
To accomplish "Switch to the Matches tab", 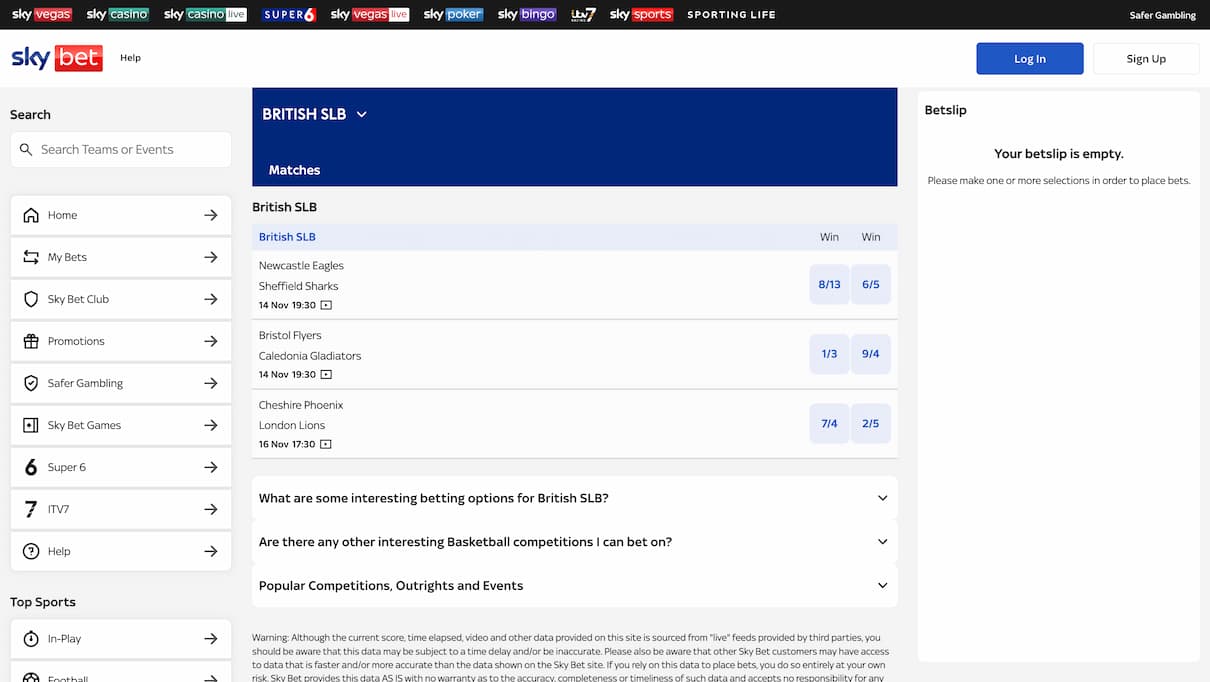I will [294, 169].
